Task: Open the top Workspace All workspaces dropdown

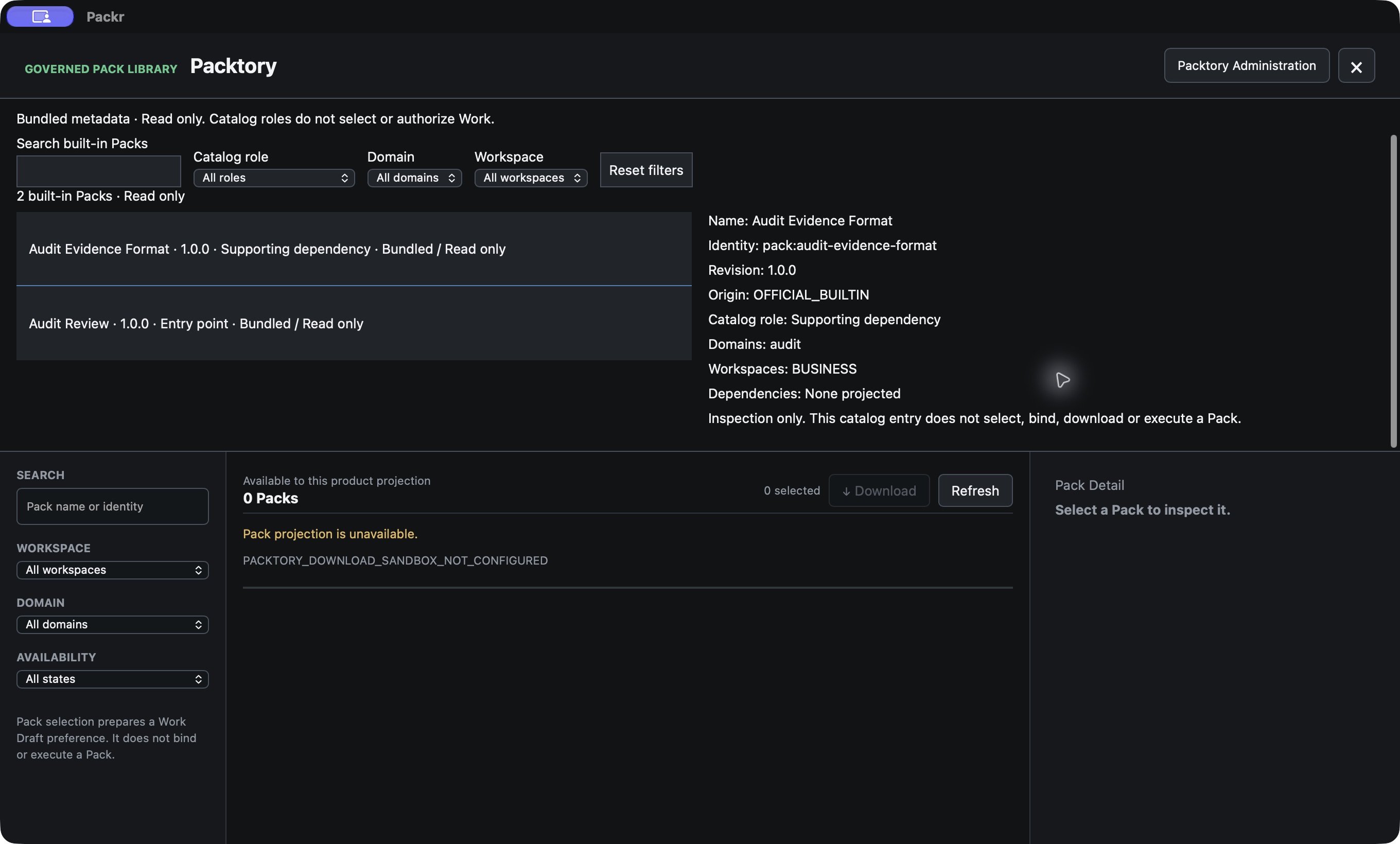Action: pos(531,178)
